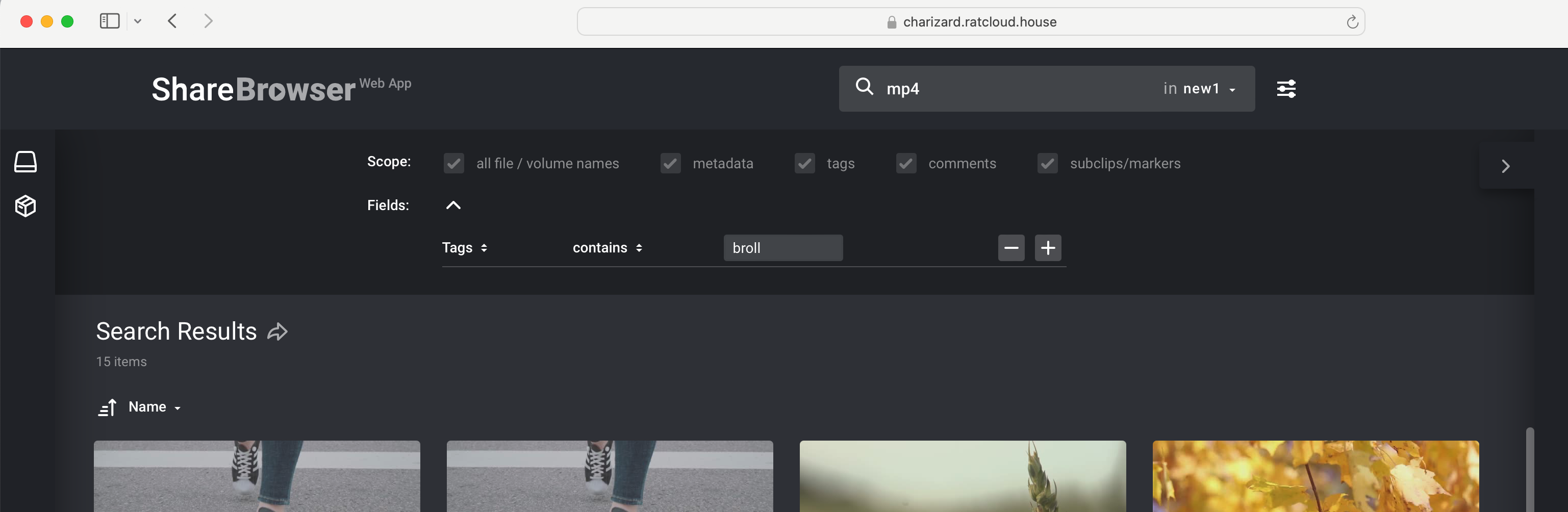Image resolution: width=1568 pixels, height=512 pixels.
Task: Click the Safari sidebar toggle icon
Action: click(110, 21)
